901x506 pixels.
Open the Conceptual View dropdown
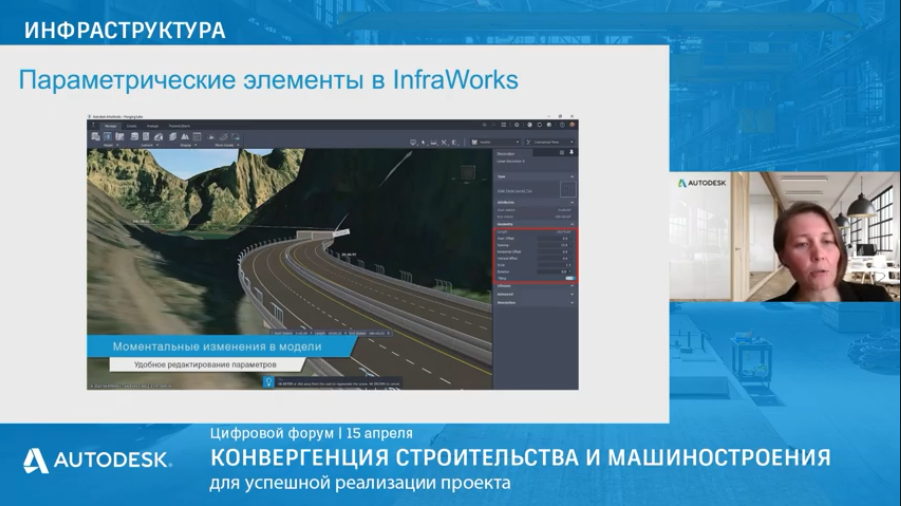(549, 142)
